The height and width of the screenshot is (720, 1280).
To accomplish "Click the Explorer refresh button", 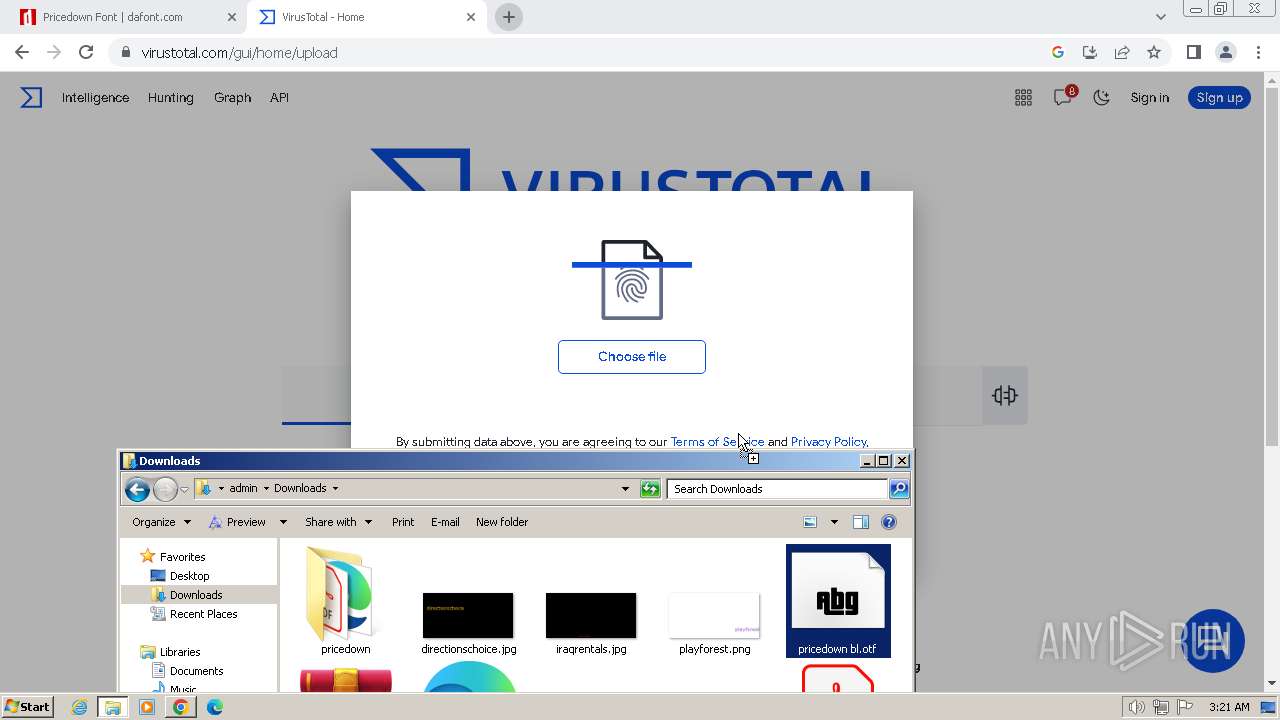I will (650, 489).
